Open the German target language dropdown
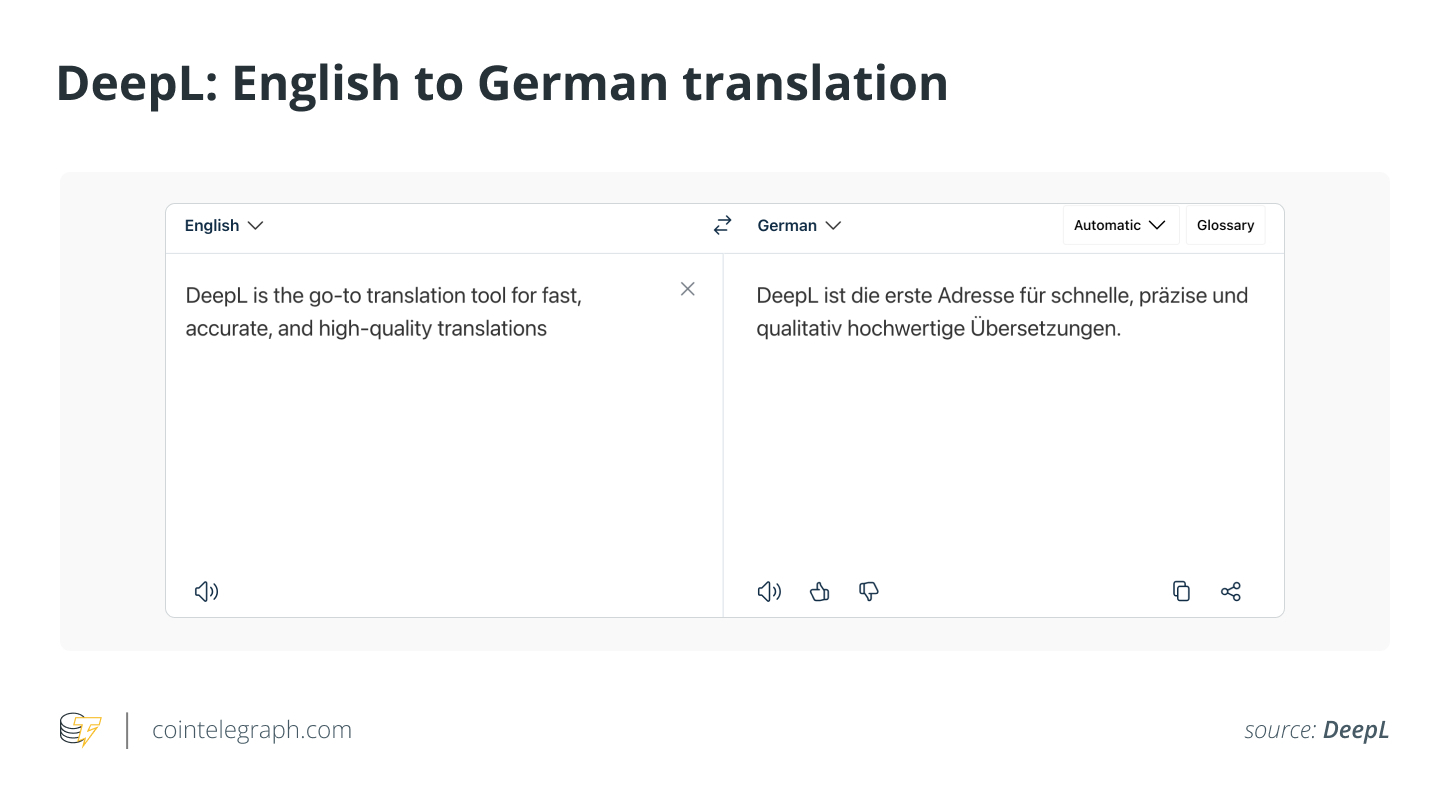Viewport: 1450px width, 809px height. [x=798, y=226]
